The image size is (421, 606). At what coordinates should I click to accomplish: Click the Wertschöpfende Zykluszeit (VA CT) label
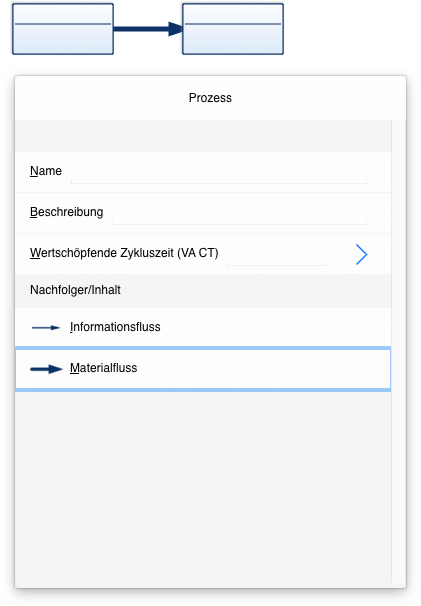pyautogui.click(x=124, y=253)
